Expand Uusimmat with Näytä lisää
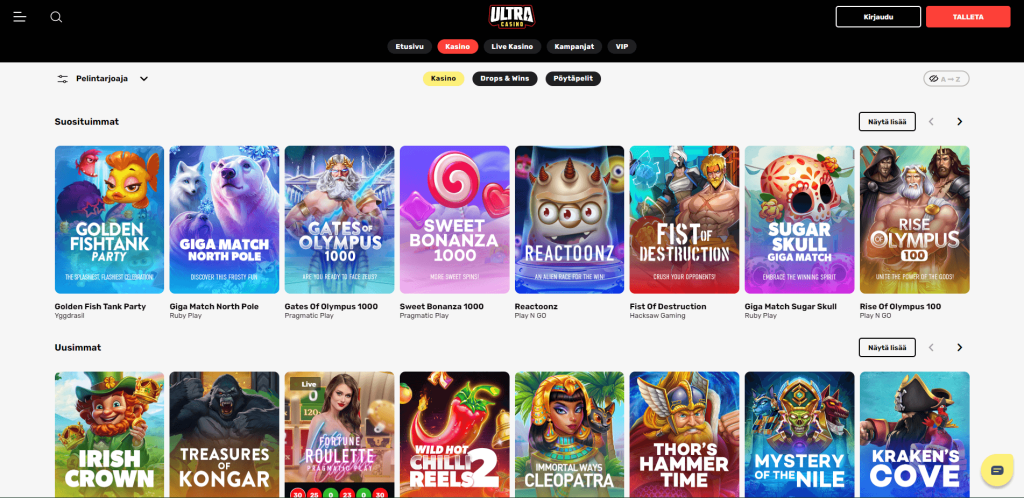Screen dimensions: 1024x498 tap(887, 347)
